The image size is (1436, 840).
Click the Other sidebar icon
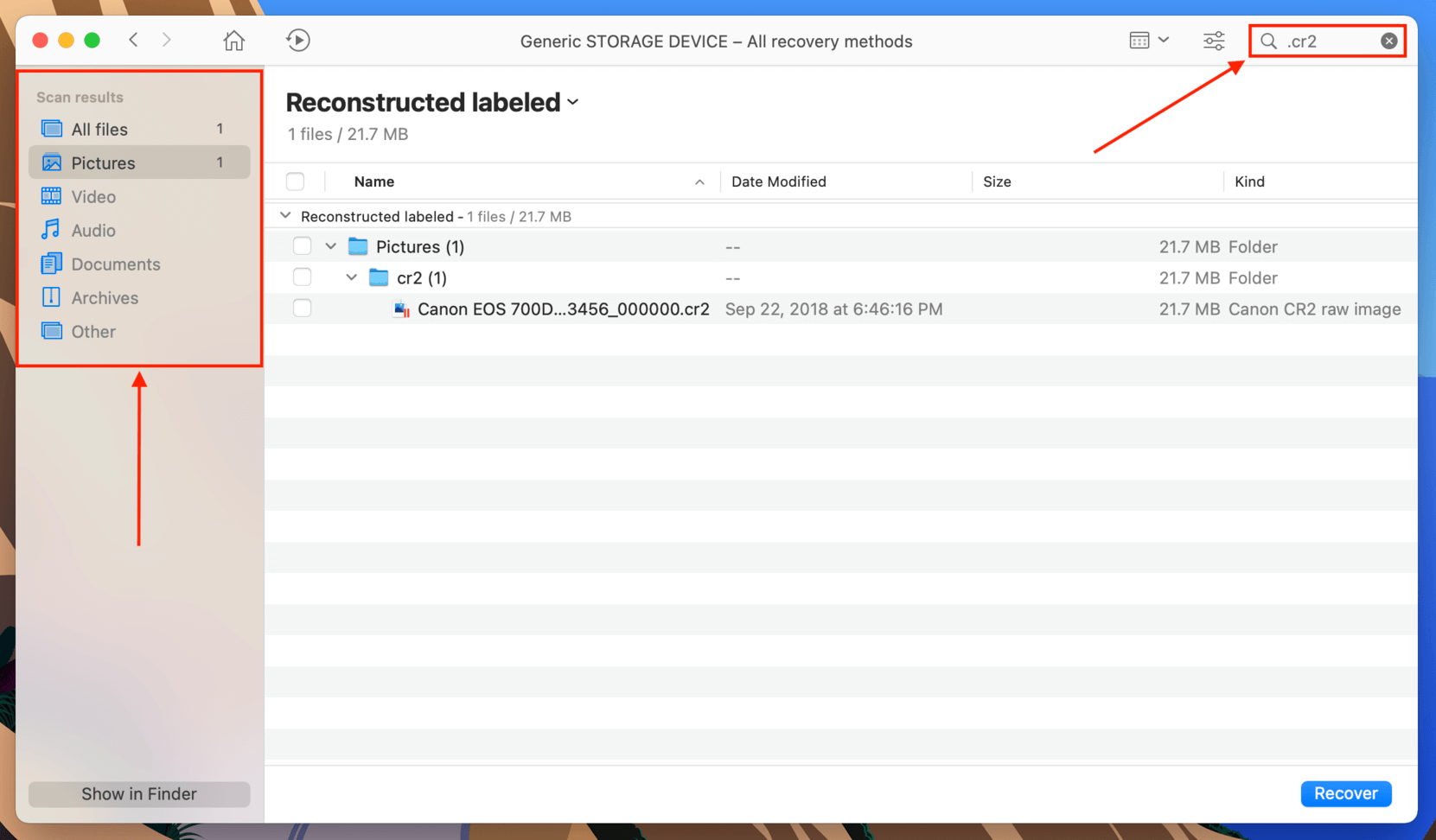[52, 331]
